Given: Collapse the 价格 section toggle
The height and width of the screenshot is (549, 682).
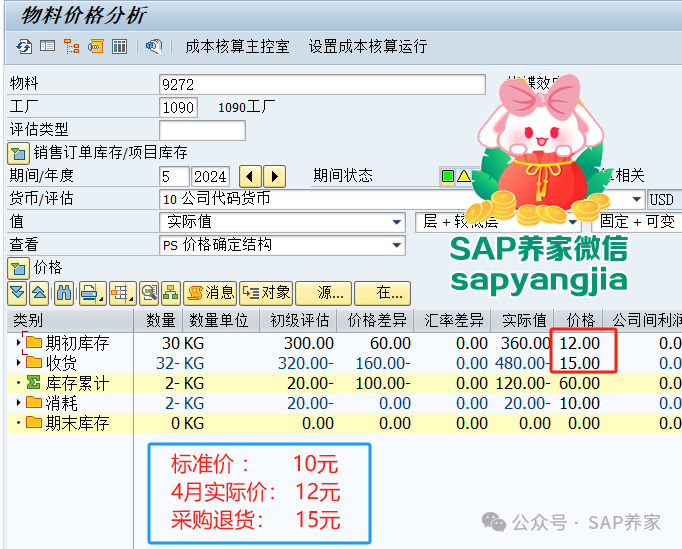Looking at the screenshot, I should click(18, 268).
